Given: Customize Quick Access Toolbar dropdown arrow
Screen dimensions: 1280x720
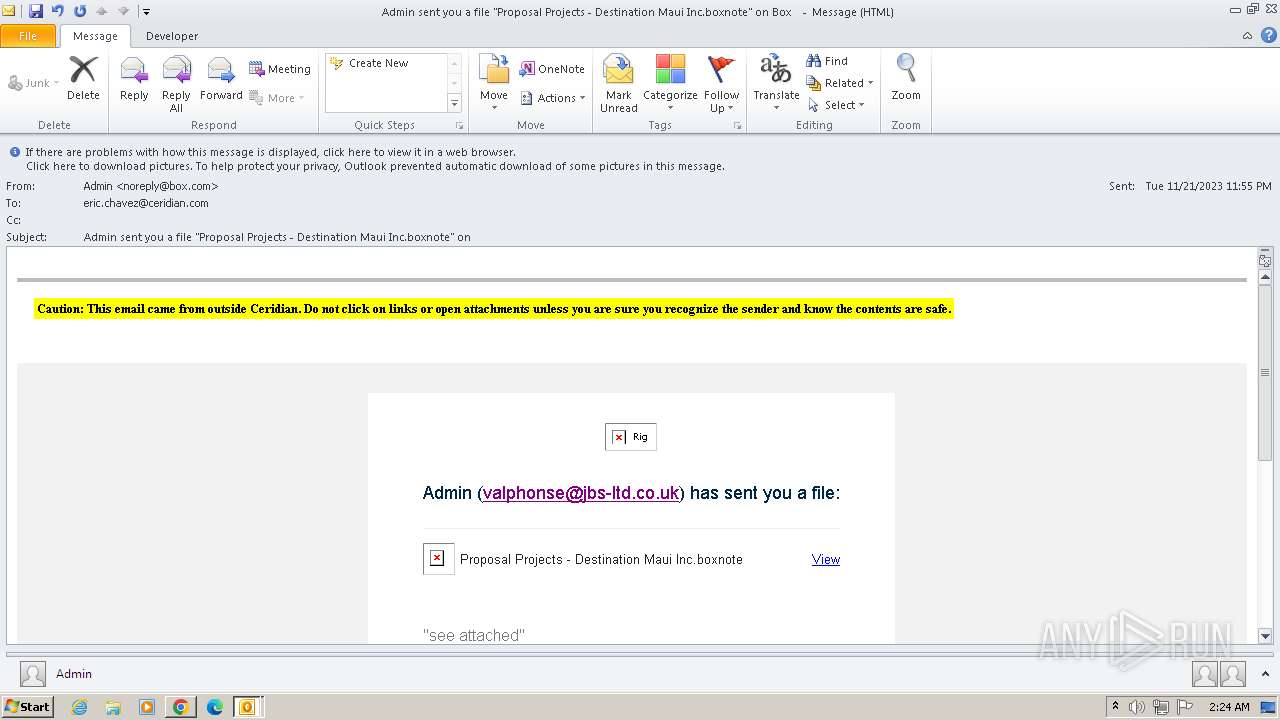Looking at the screenshot, I should point(146,12).
